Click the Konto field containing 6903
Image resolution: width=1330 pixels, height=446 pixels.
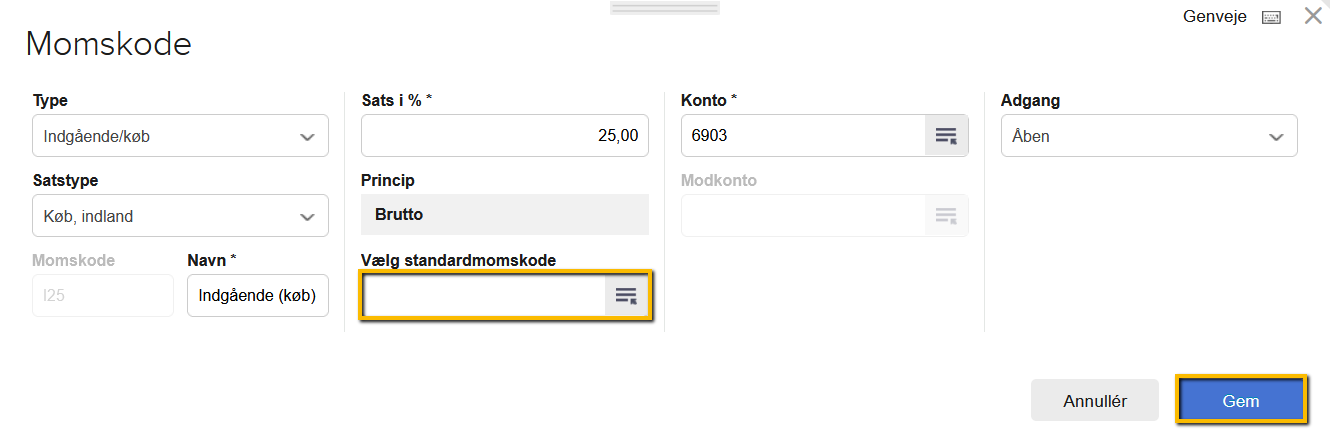(x=802, y=135)
